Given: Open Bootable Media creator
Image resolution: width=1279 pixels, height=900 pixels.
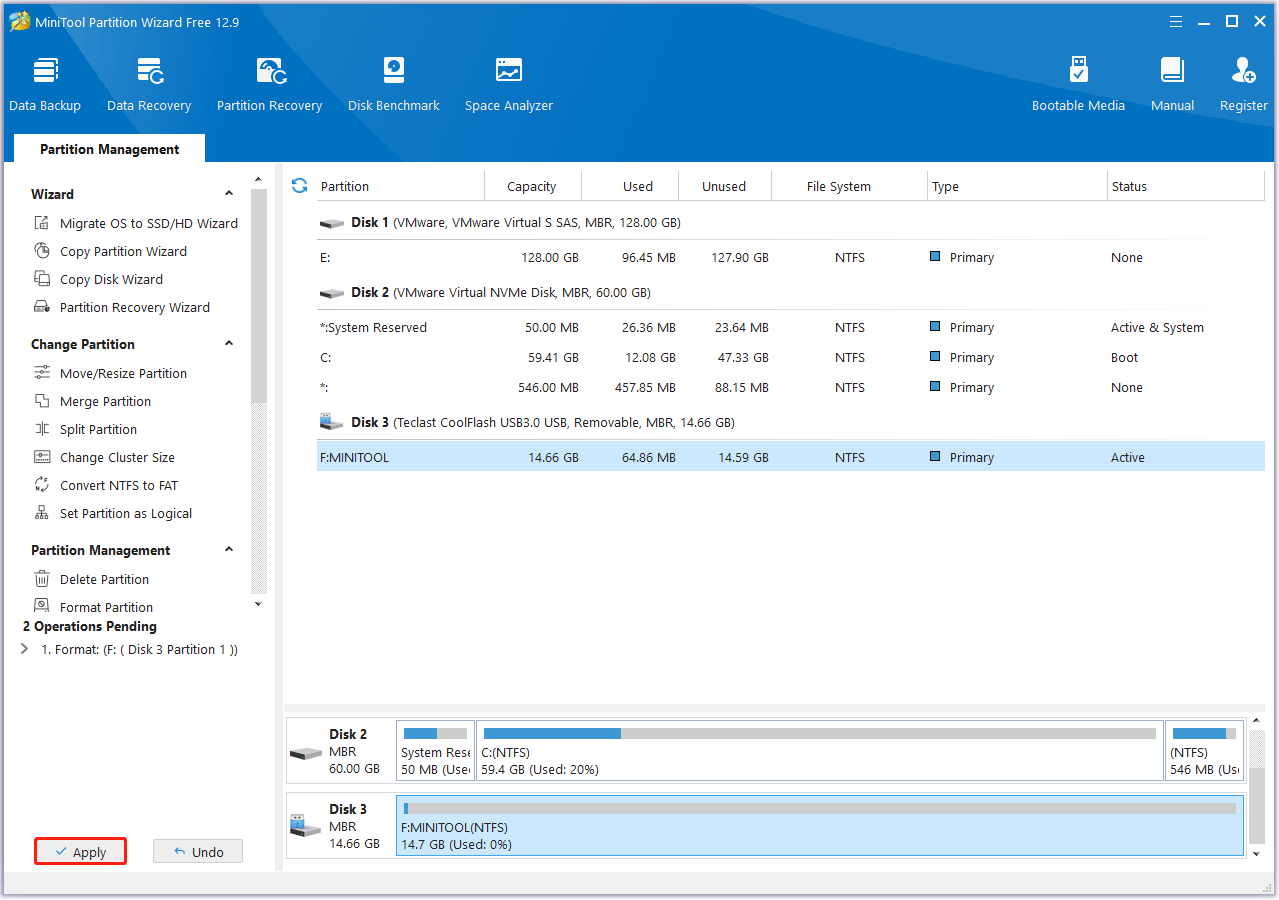Looking at the screenshot, I should pos(1078,82).
